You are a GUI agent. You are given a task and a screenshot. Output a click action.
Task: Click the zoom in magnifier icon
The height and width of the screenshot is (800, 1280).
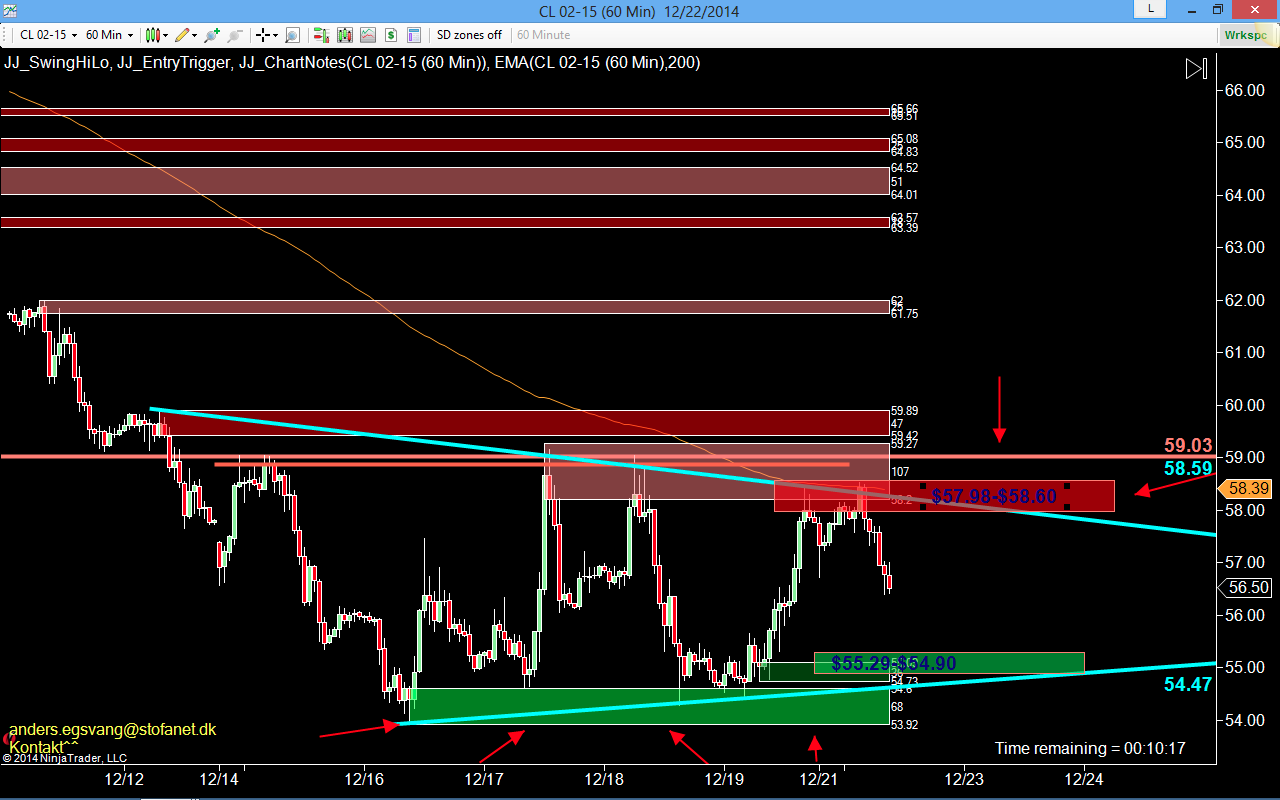pyautogui.click(x=212, y=35)
